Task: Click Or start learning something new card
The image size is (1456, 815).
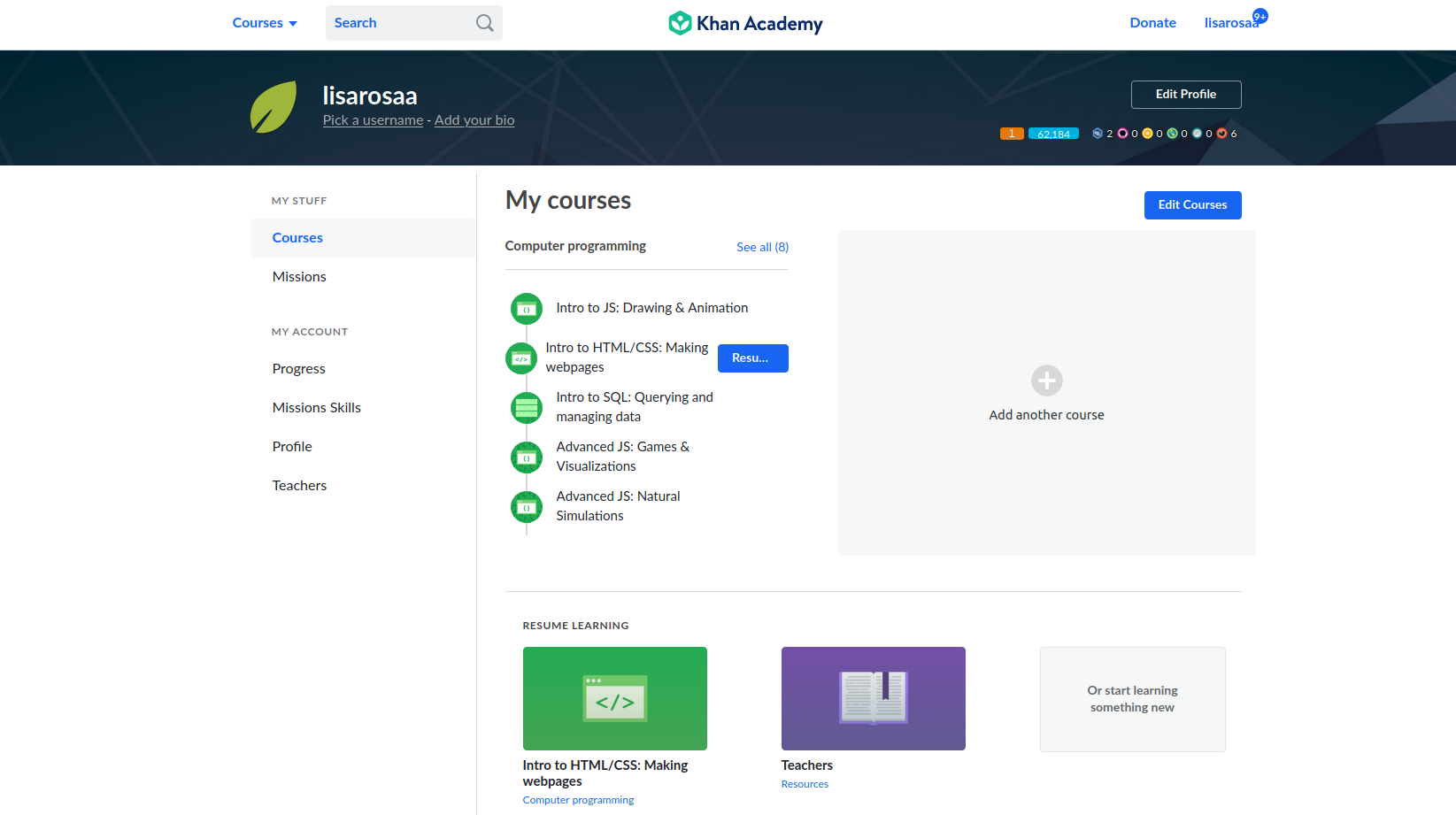Action: coord(1133,699)
